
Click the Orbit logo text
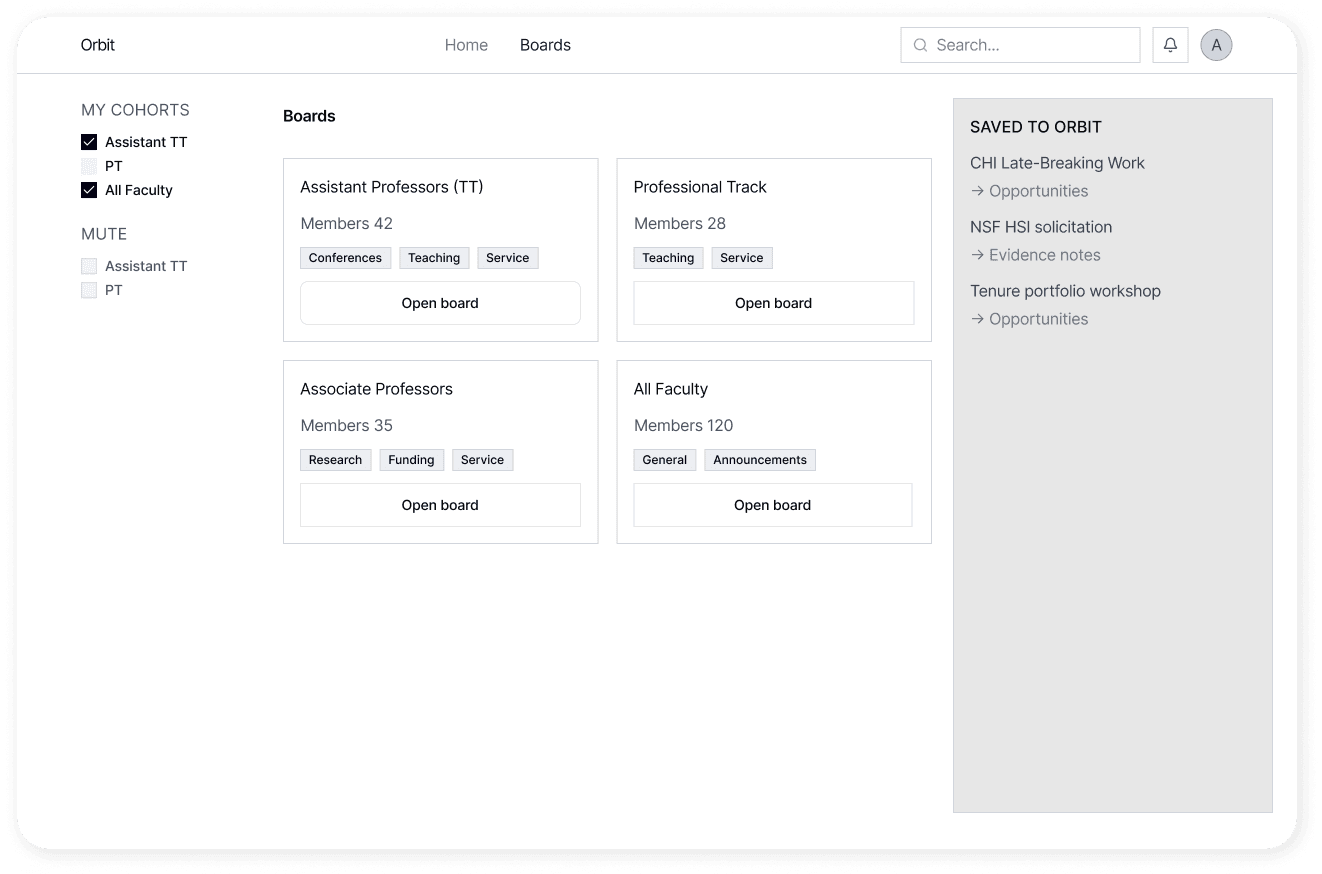coord(98,45)
